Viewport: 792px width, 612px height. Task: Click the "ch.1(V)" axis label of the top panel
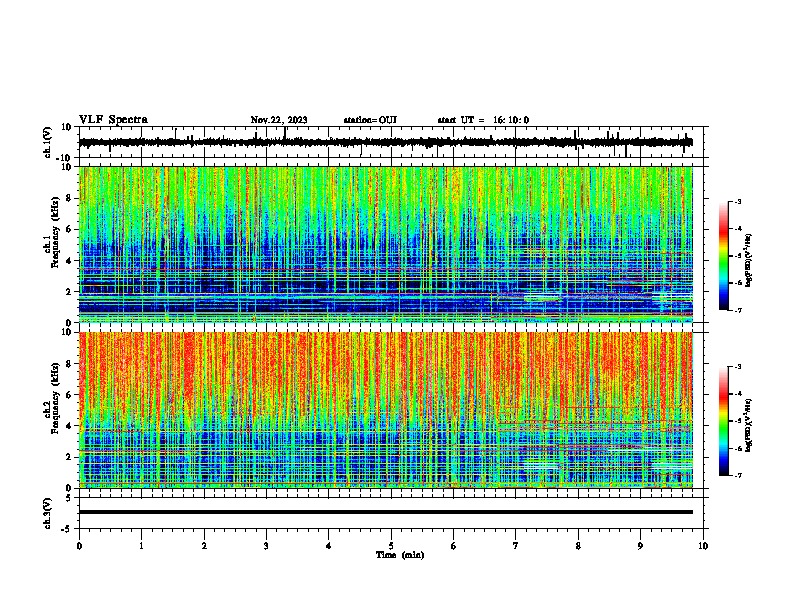click(48, 142)
